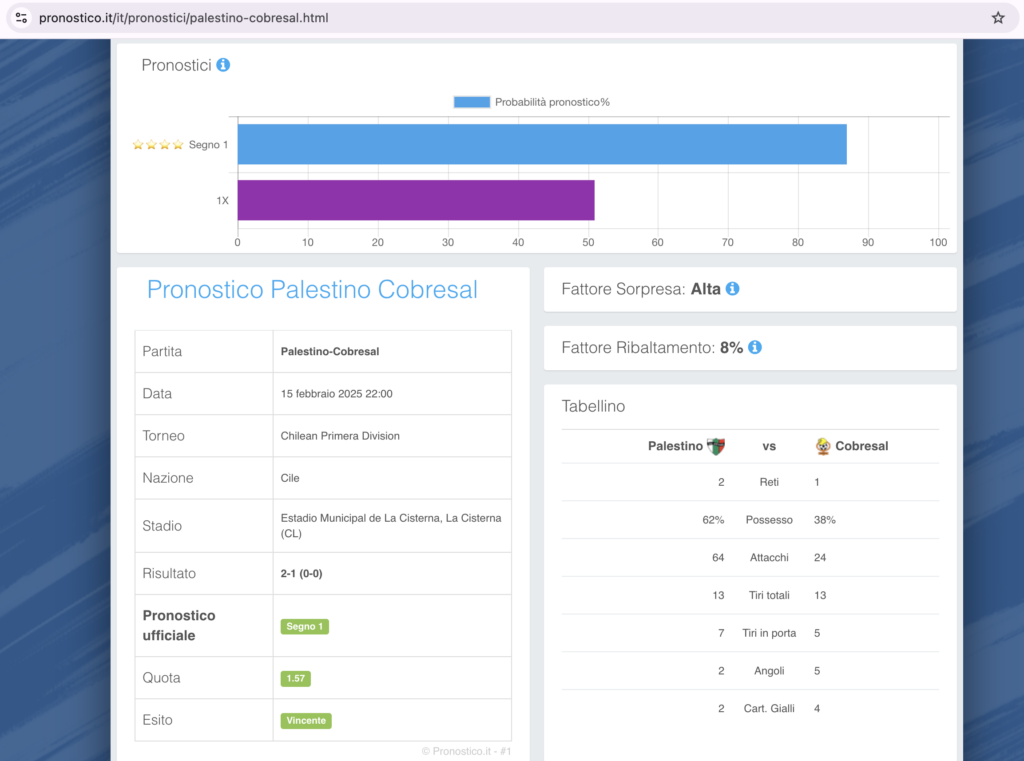This screenshot has width=1024, height=761.
Task: Click the green Segno 1 badge
Action: 304,626
